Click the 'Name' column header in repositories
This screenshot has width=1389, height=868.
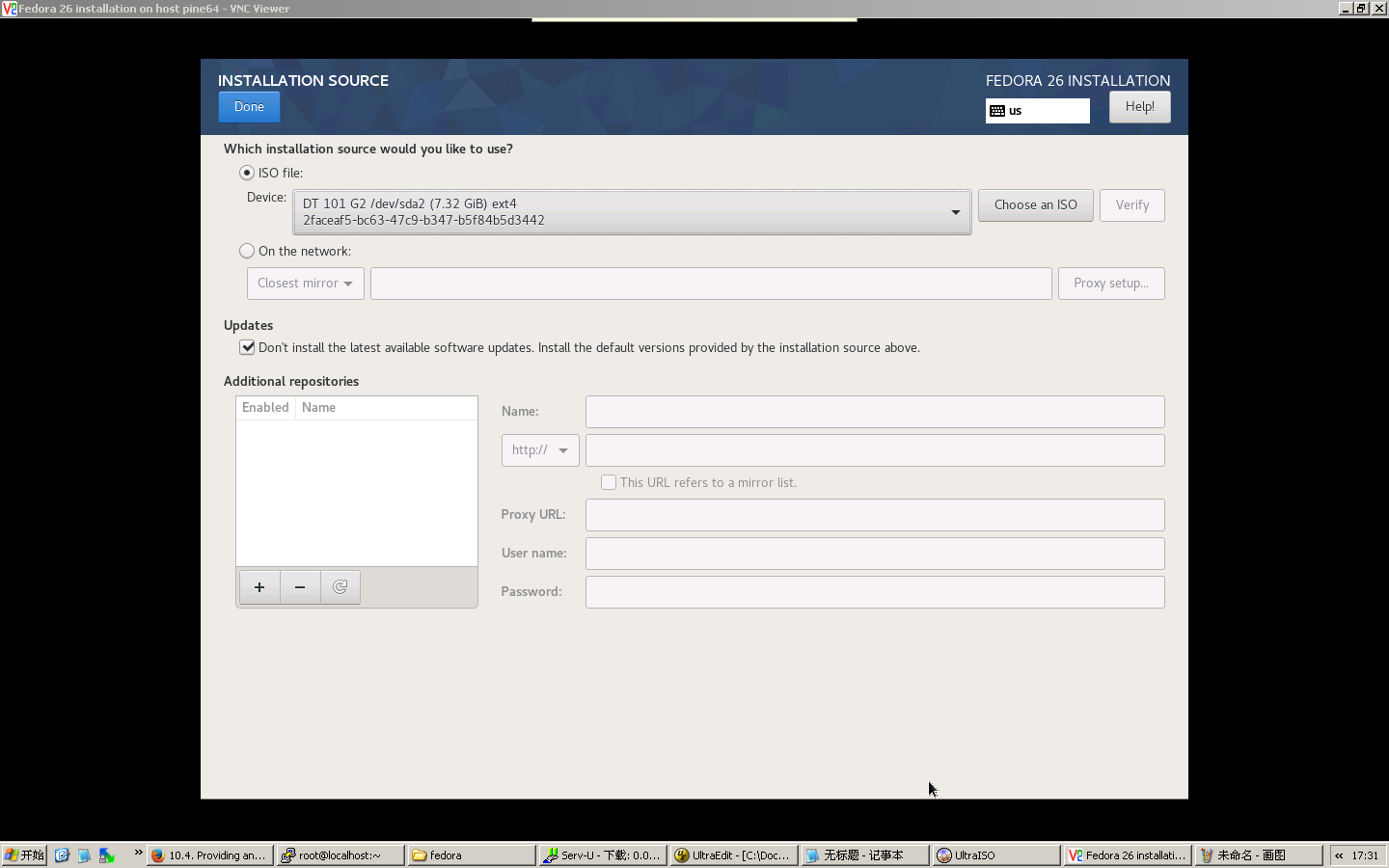[x=319, y=408]
